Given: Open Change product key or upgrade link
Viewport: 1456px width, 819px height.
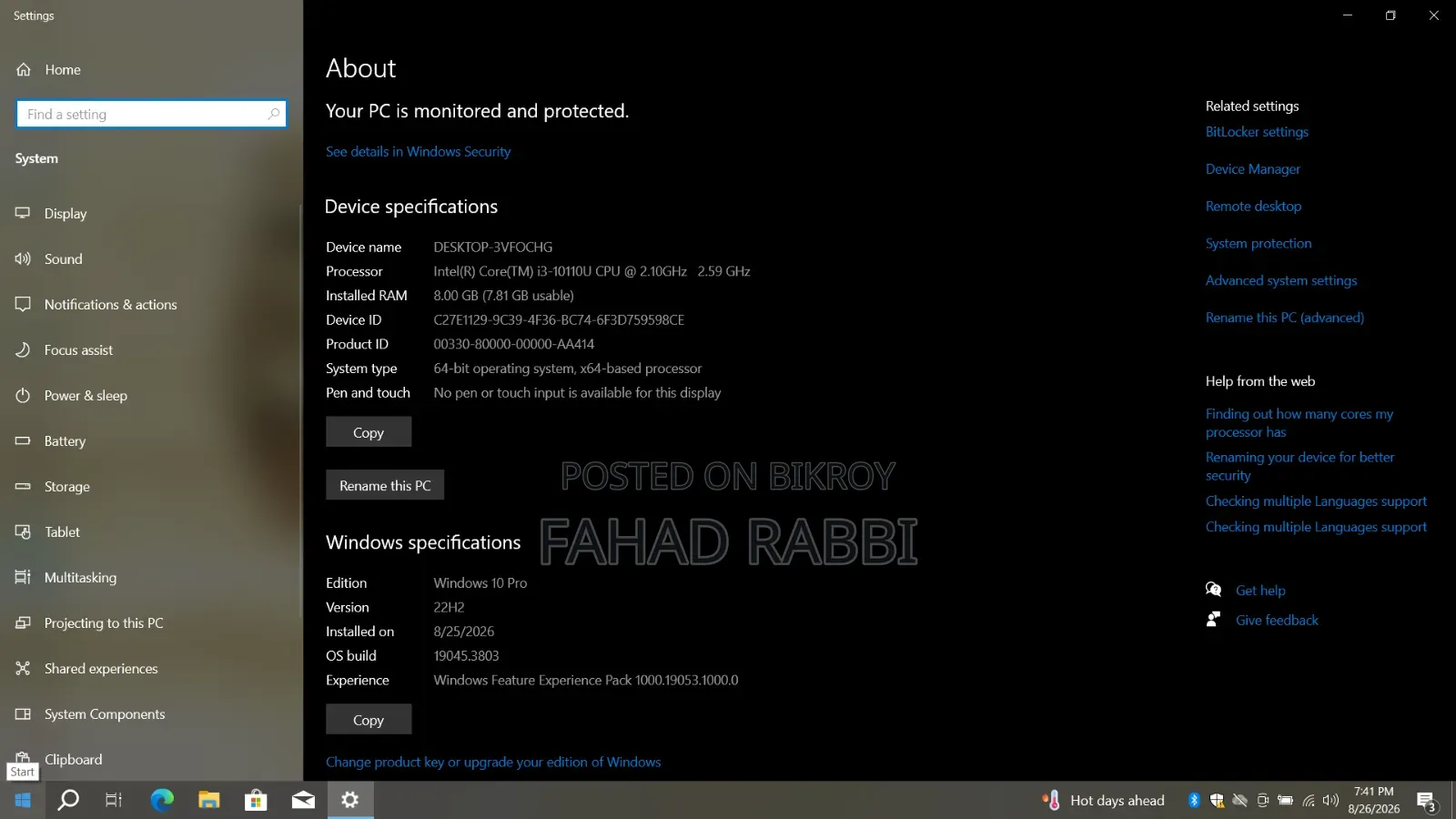Looking at the screenshot, I should coord(493,762).
